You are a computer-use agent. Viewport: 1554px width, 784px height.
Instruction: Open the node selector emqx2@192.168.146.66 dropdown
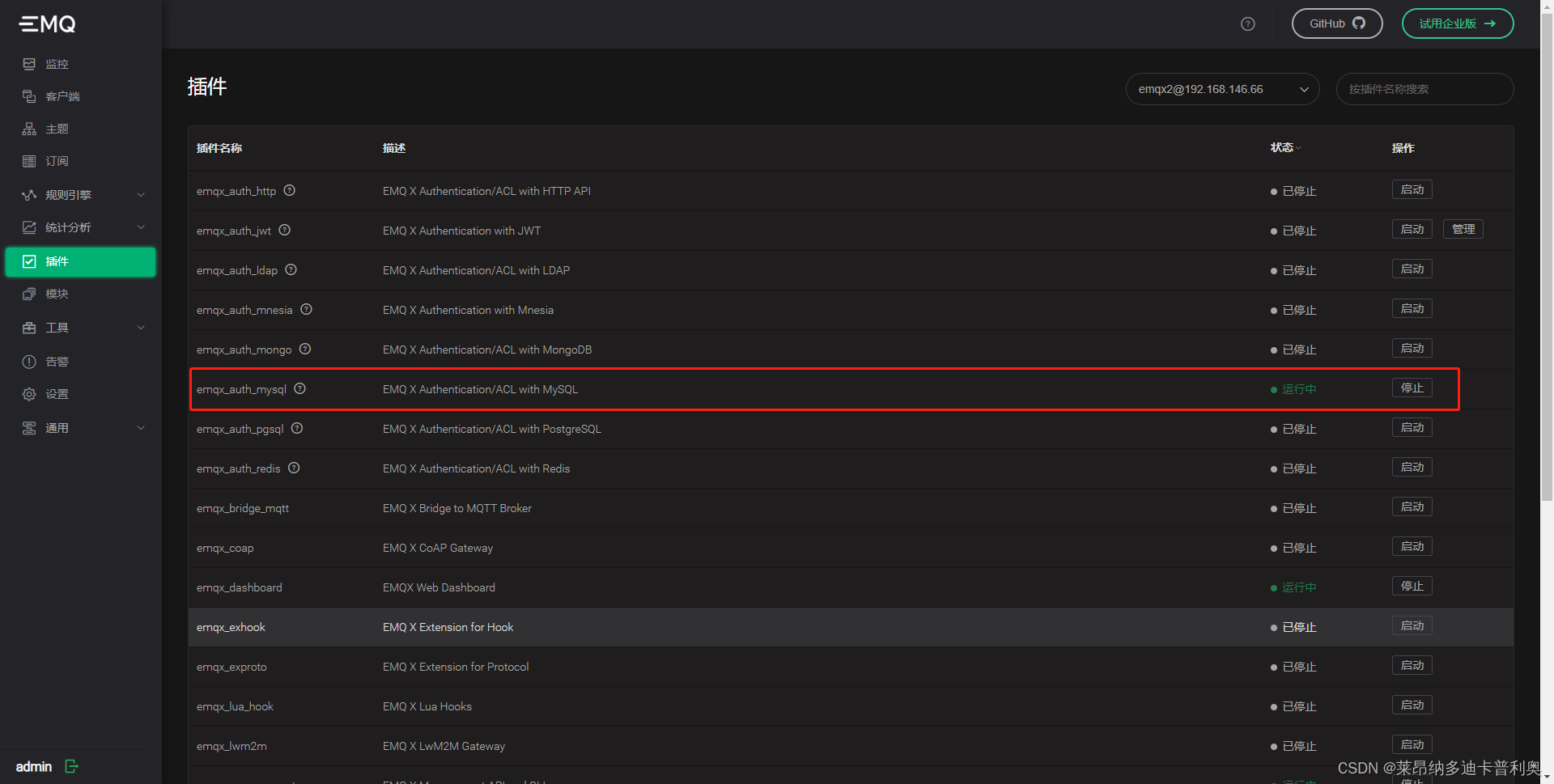[x=1222, y=89]
